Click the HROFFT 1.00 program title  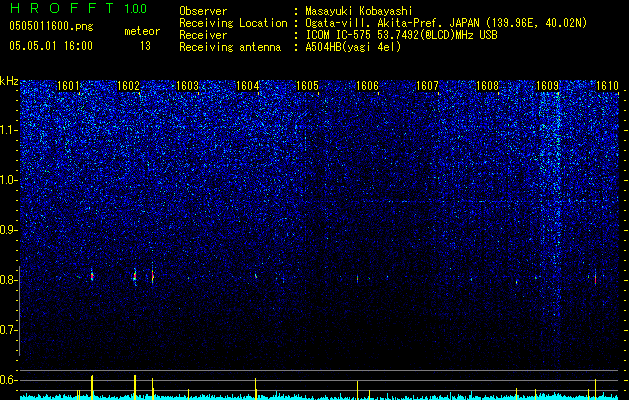(79, 8)
